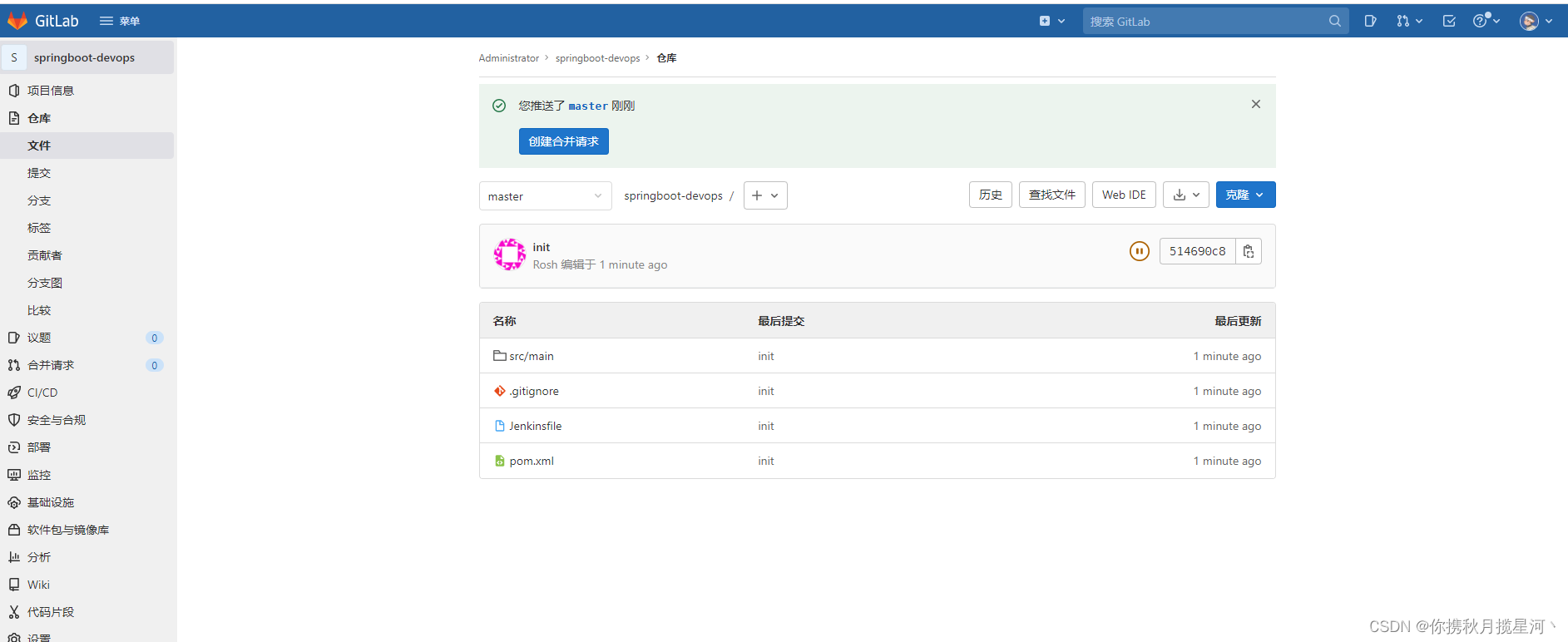The image size is (1568, 642).
Task: Copy the commit SHA with clipboard icon
Action: 1249,251
